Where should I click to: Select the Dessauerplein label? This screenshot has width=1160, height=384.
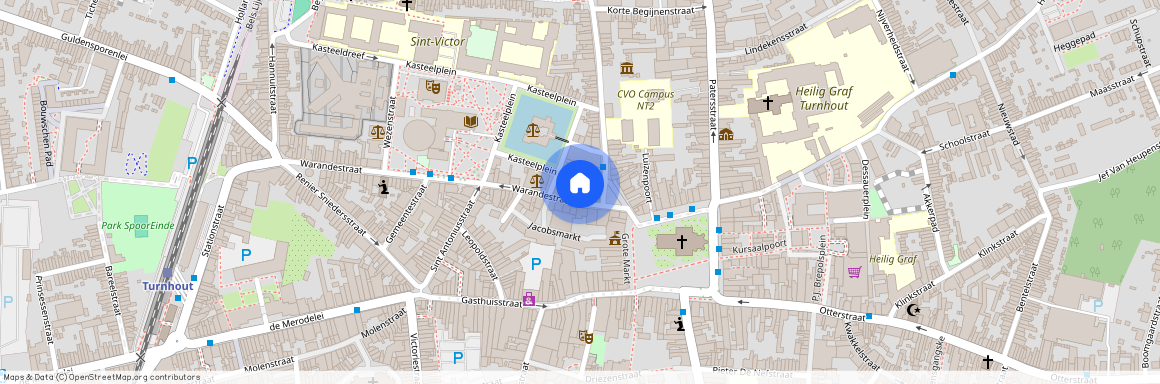866,190
